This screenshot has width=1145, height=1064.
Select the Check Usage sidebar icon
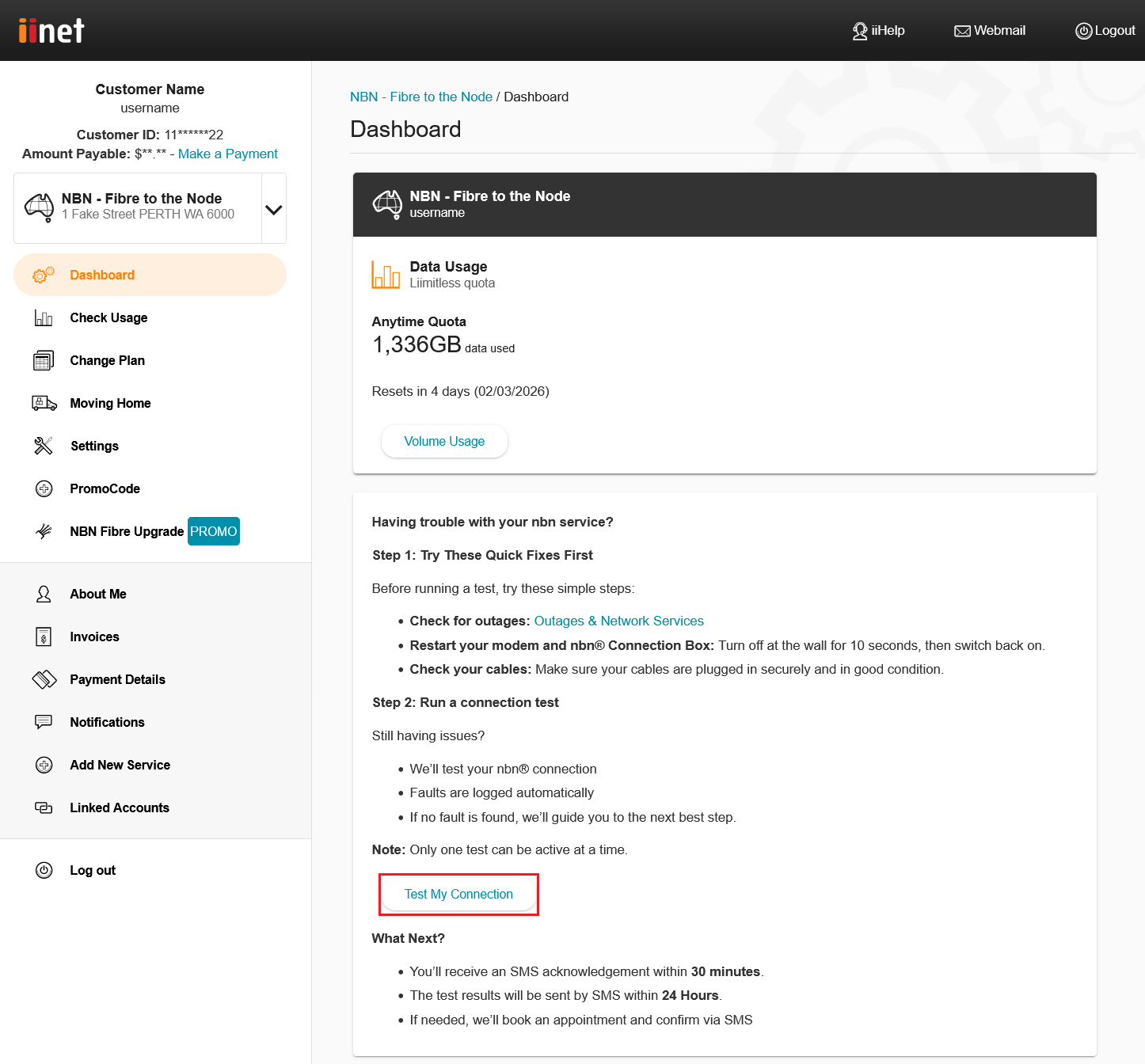[44, 317]
